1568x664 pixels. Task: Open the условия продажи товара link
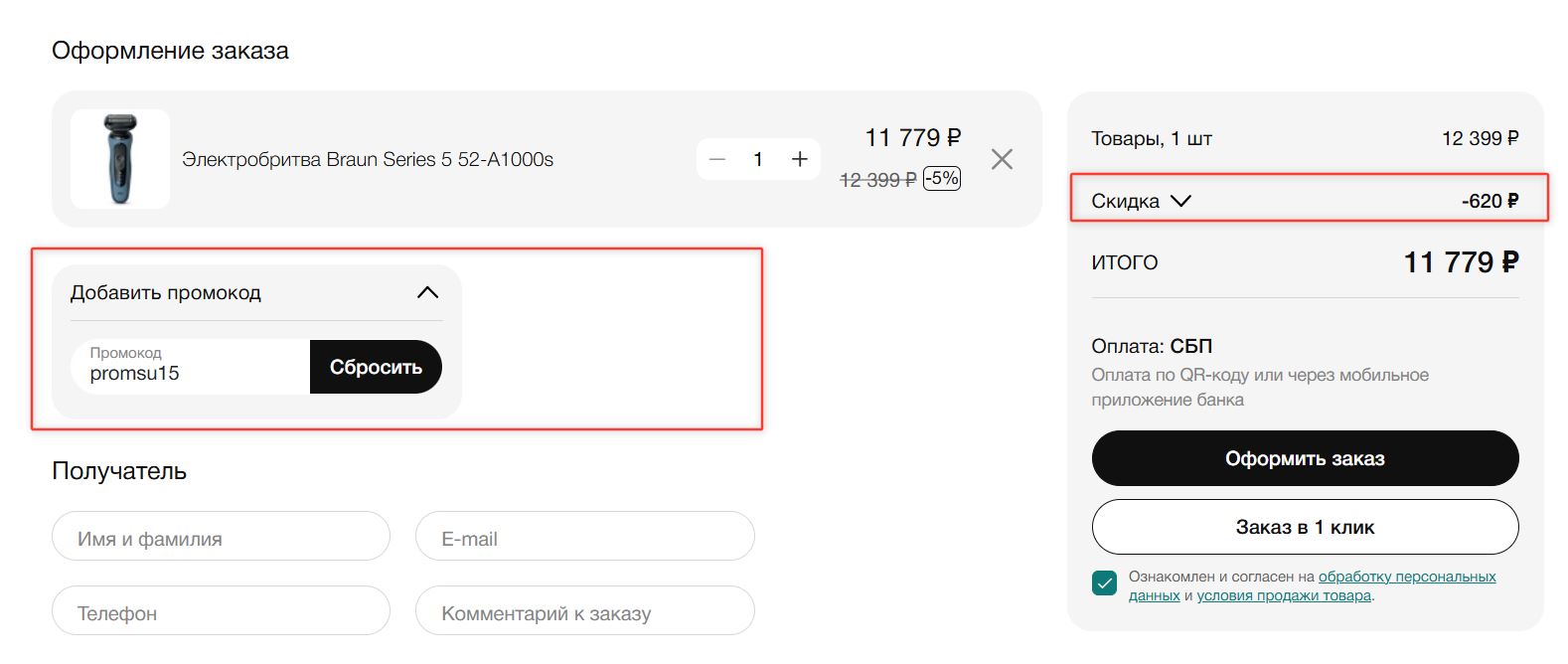(1284, 595)
